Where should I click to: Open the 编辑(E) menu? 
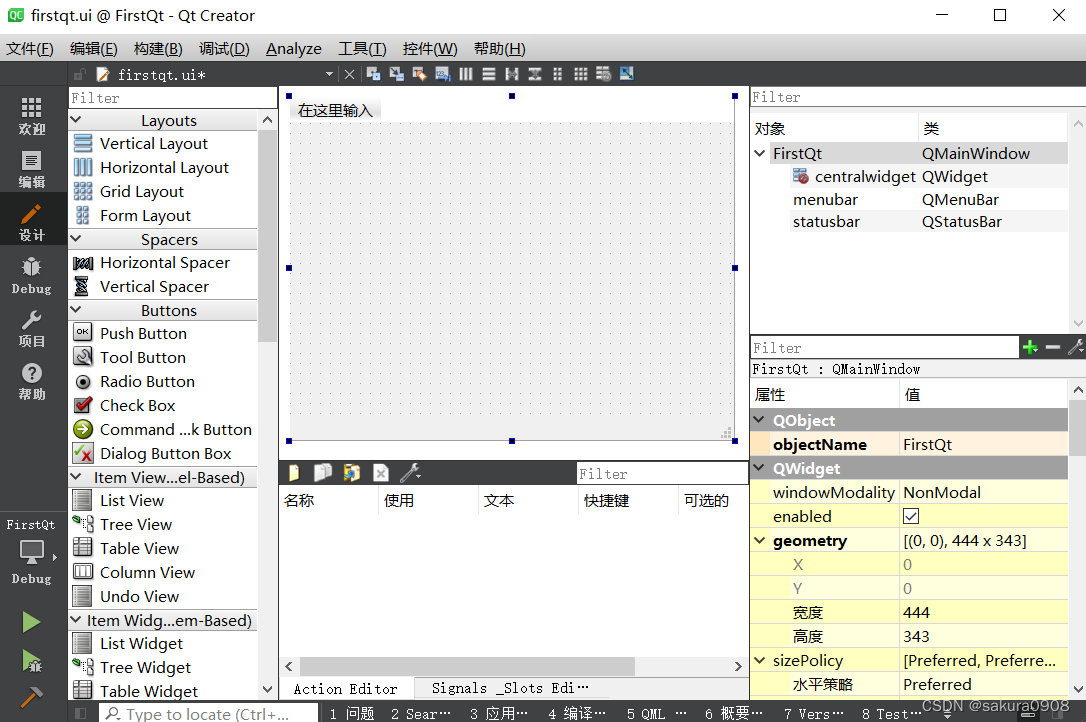coord(94,49)
